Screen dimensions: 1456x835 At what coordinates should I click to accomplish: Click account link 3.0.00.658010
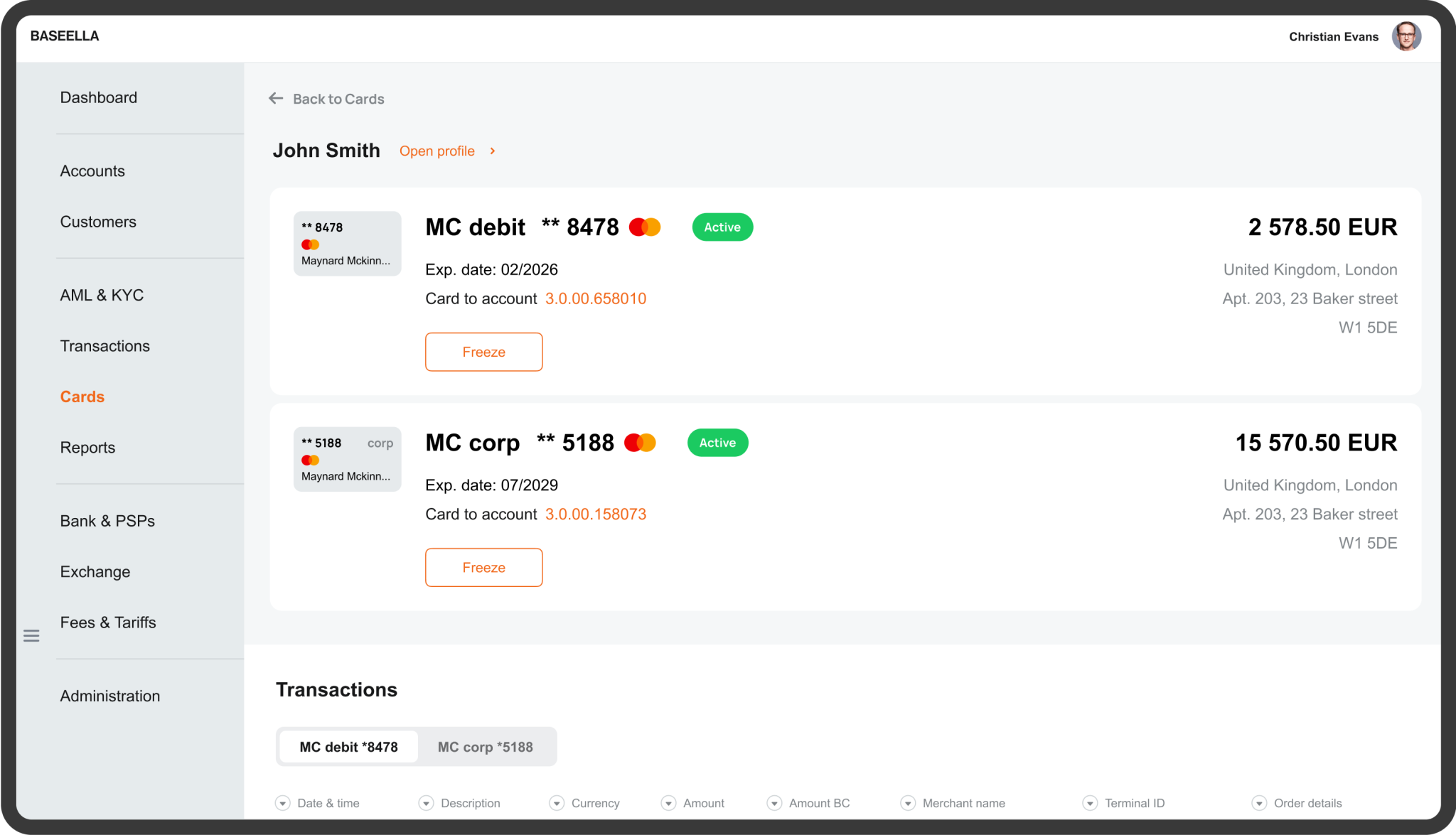tap(595, 298)
